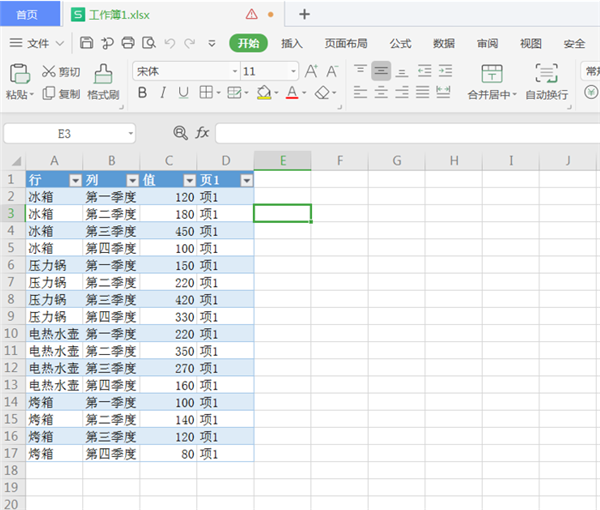The width and height of the screenshot is (600, 510).
Task: Click the Merge and Center (合并居中) icon
Action: coord(491,74)
